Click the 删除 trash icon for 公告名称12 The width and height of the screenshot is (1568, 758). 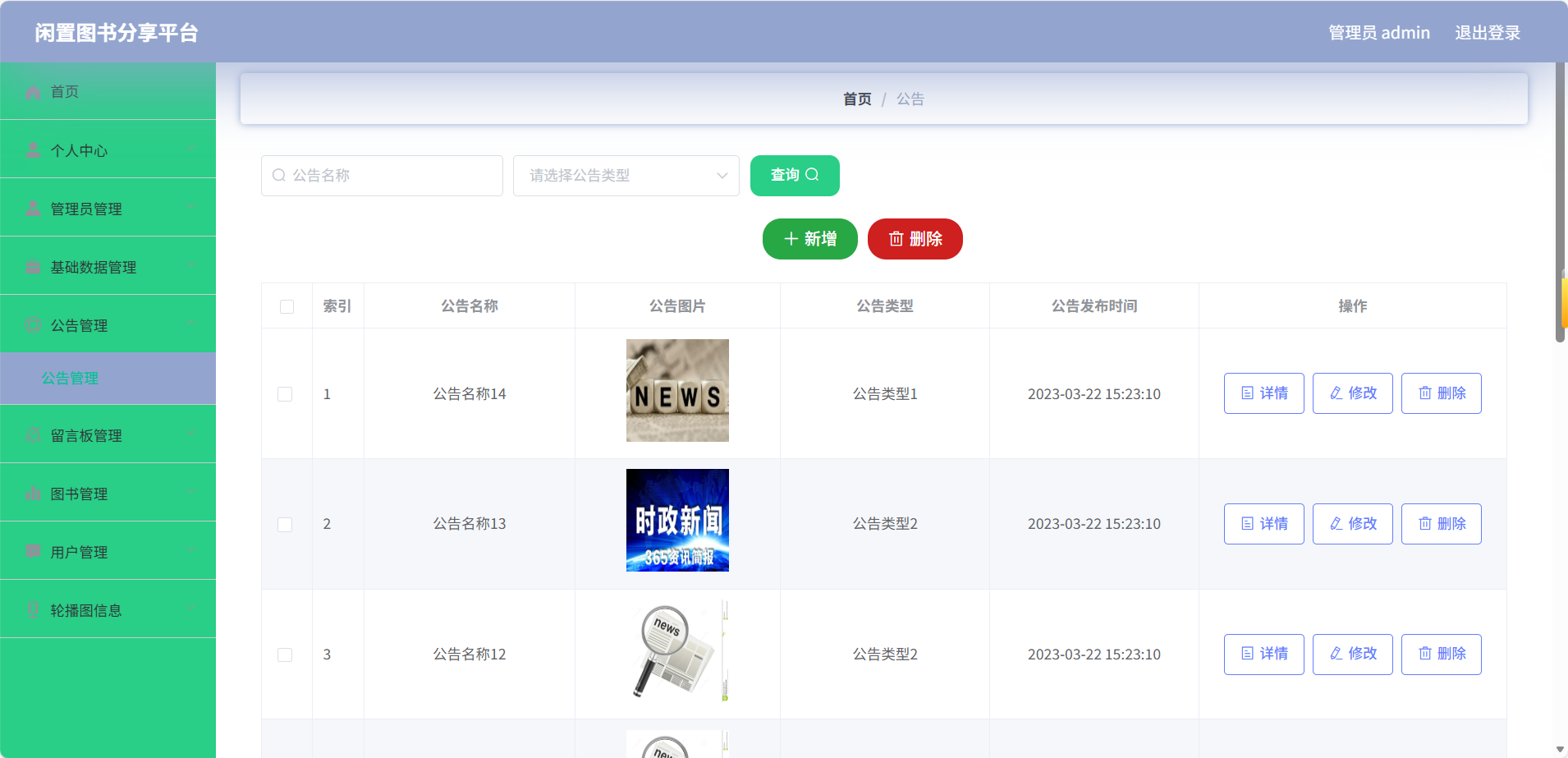1425,654
